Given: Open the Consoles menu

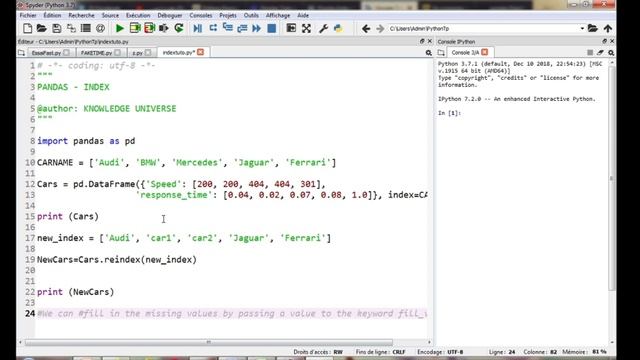Looking at the screenshot, I should pyautogui.click(x=201, y=16).
